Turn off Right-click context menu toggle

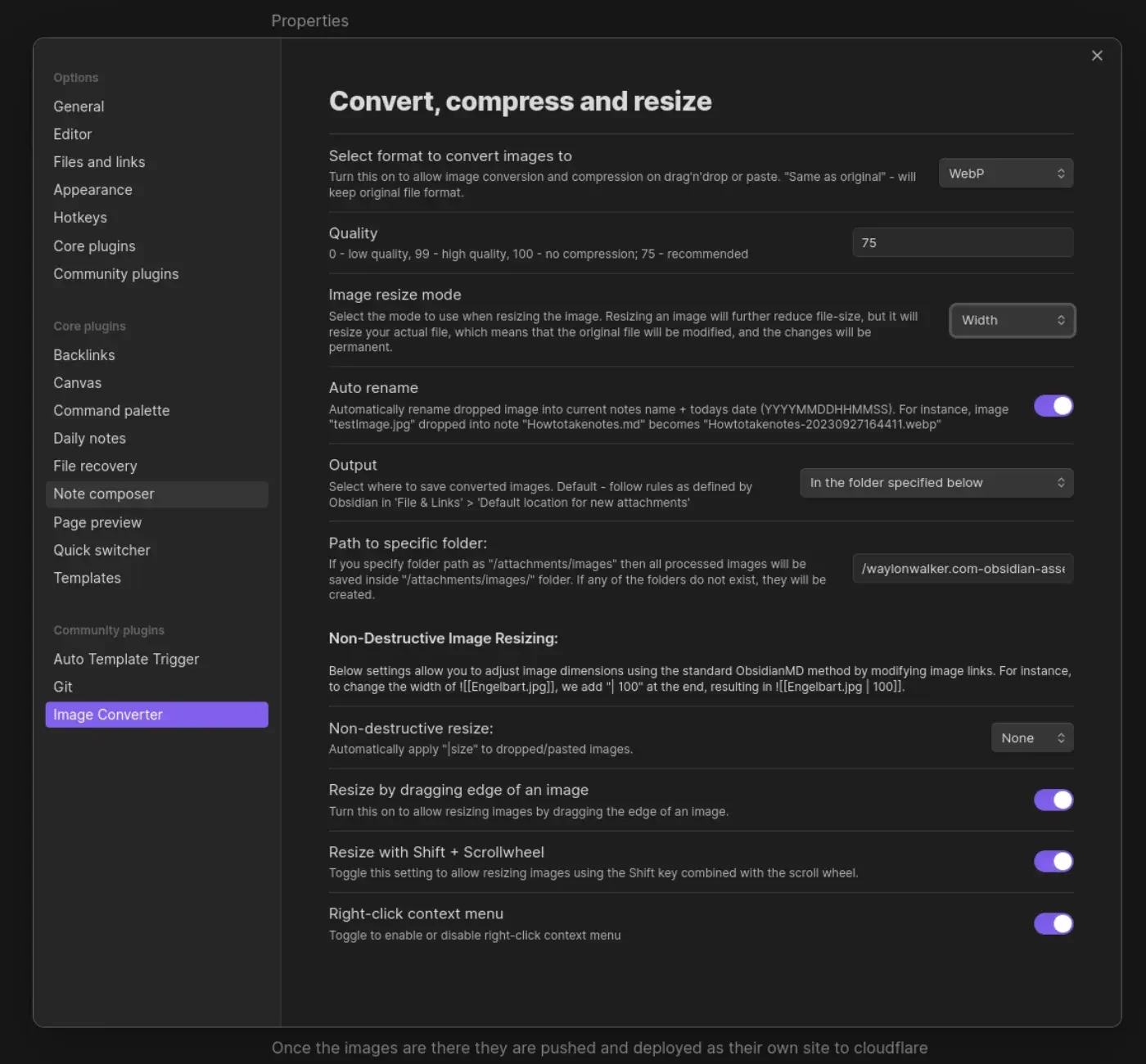tap(1053, 924)
